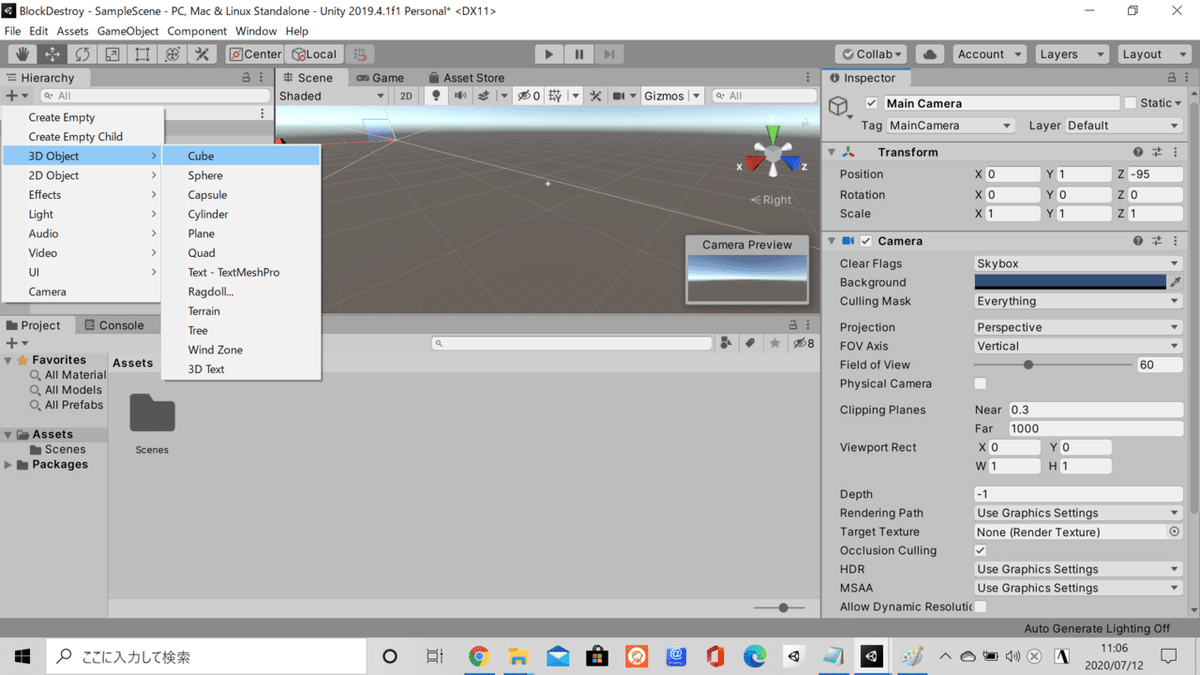Toggle pivot Center button
The image size is (1200, 675).
click(x=256, y=54)
